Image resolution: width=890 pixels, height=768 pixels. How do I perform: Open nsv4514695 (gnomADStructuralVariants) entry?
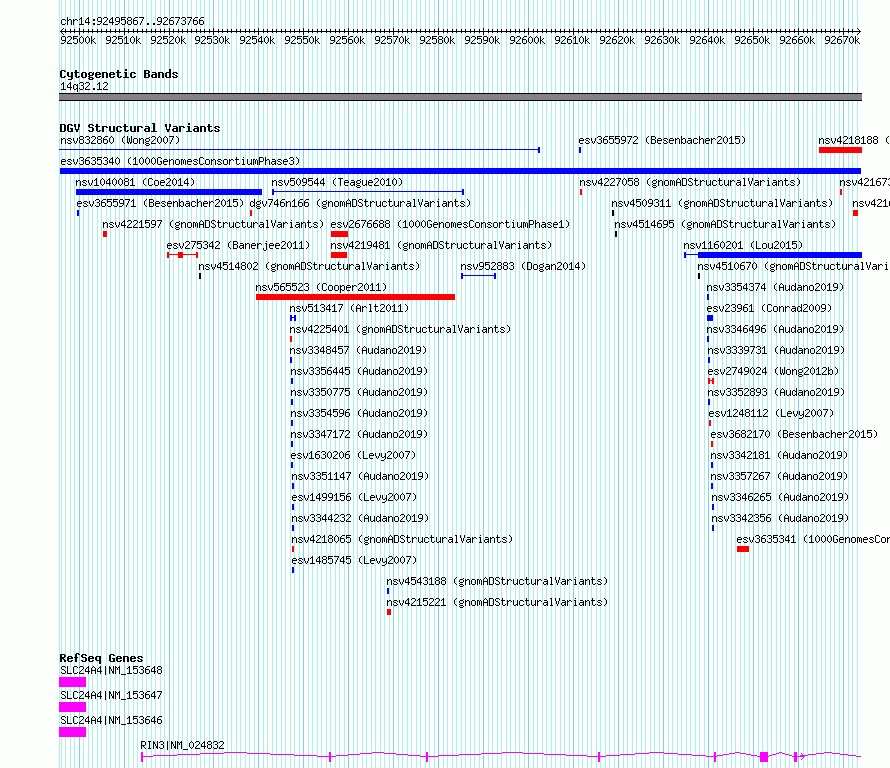725,224
